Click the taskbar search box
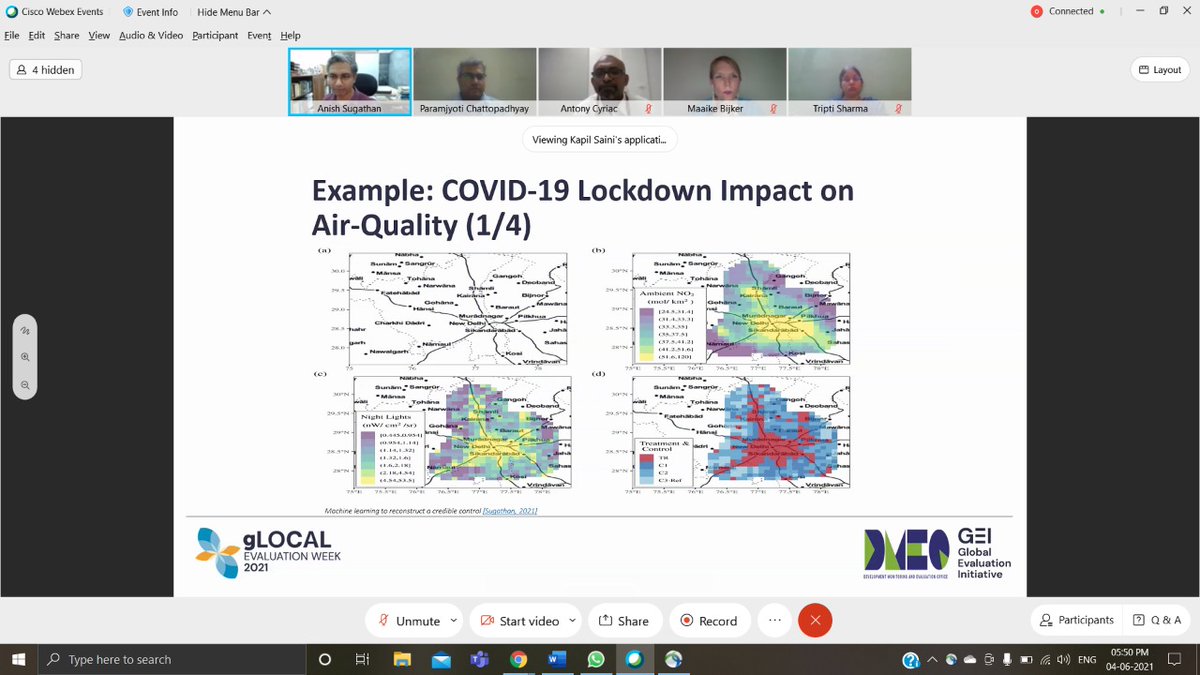1200x675 pixels. 170,659
